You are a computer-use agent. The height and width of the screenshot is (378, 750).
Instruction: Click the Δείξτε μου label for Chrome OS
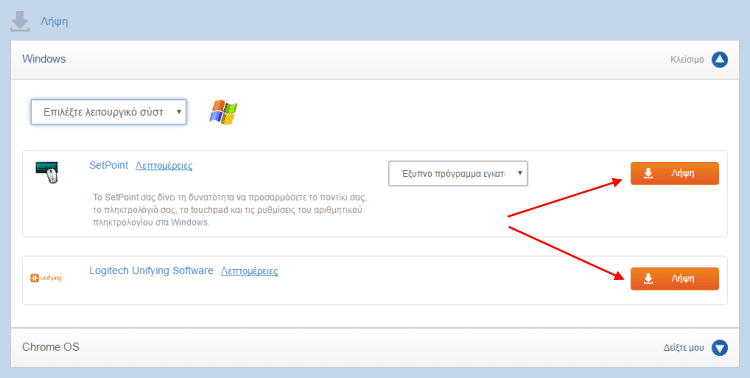coord(684,348)
